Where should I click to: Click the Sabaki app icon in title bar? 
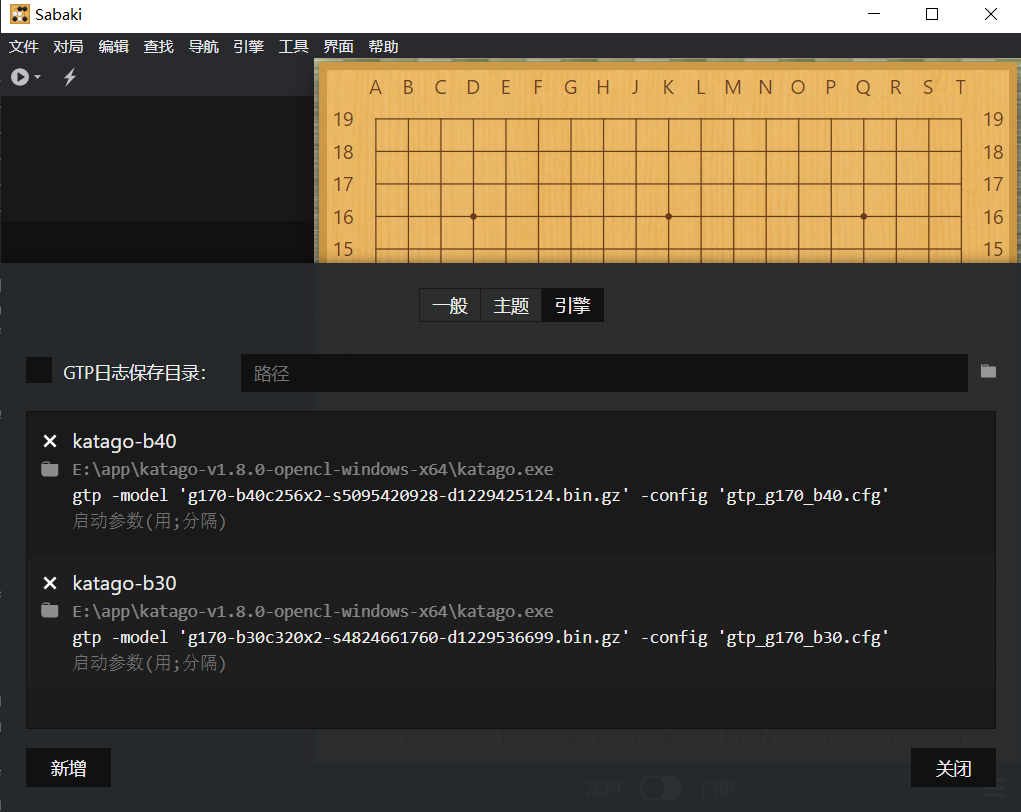coord(20,14)
